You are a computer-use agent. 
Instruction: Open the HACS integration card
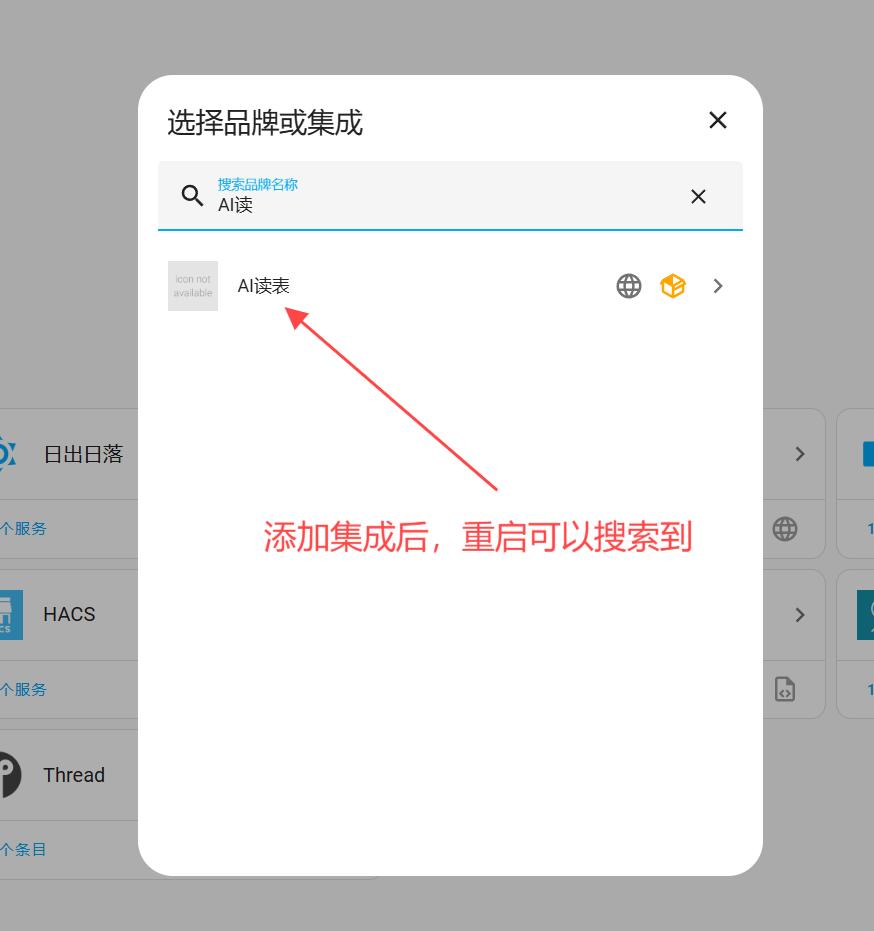click(70, 614)
